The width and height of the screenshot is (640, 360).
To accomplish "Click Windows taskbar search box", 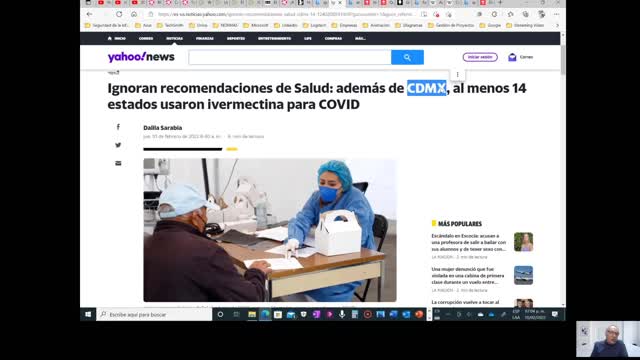I will (x=154, y=314).
